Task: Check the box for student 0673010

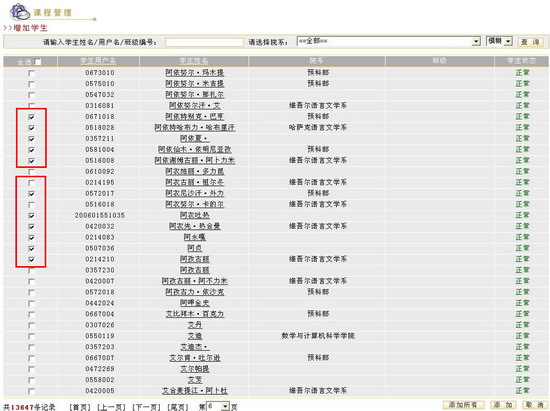Action: (32, 73)
